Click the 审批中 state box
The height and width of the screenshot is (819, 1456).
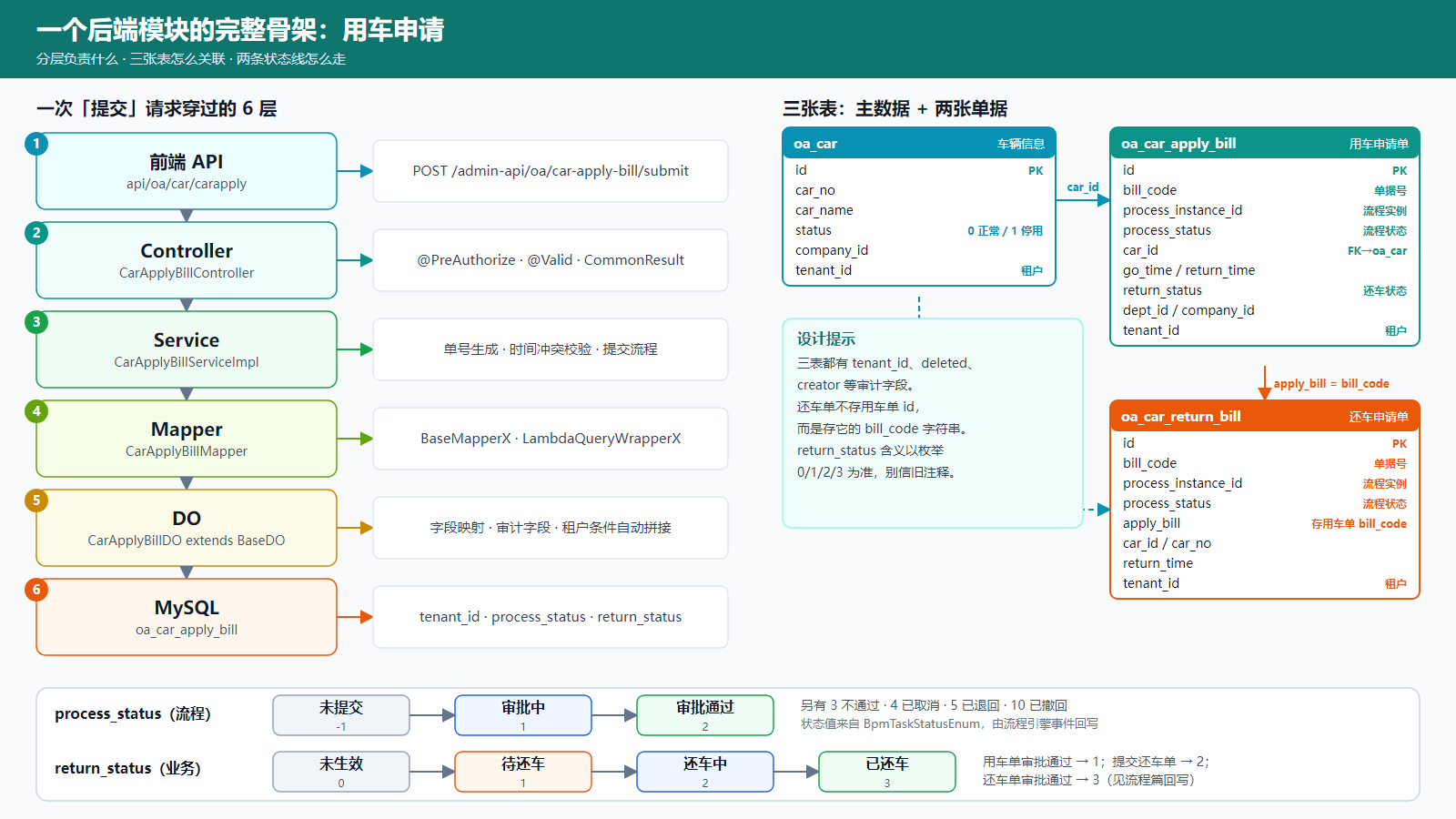[x=523, y=715]
